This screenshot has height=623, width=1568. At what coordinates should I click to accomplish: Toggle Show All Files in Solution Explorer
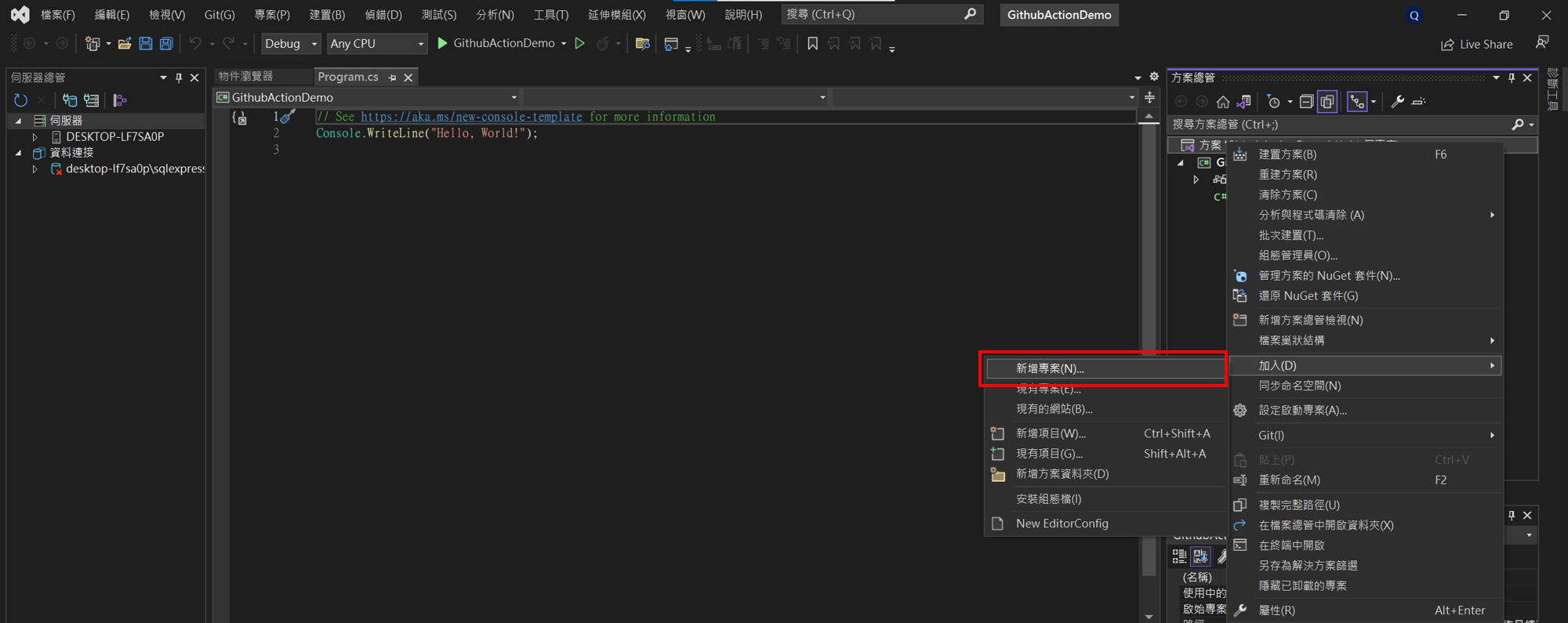click(x=1327, y=102)
